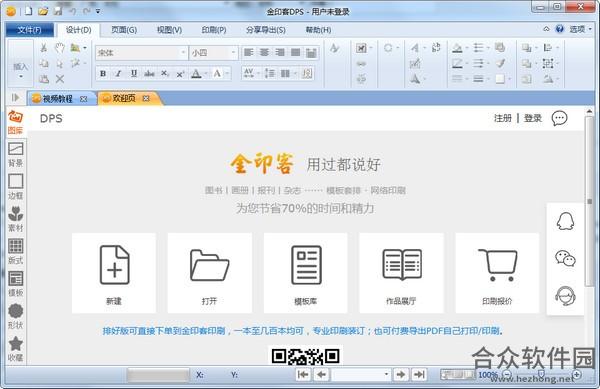Close the 视频教程 tab

pos(83,99)
